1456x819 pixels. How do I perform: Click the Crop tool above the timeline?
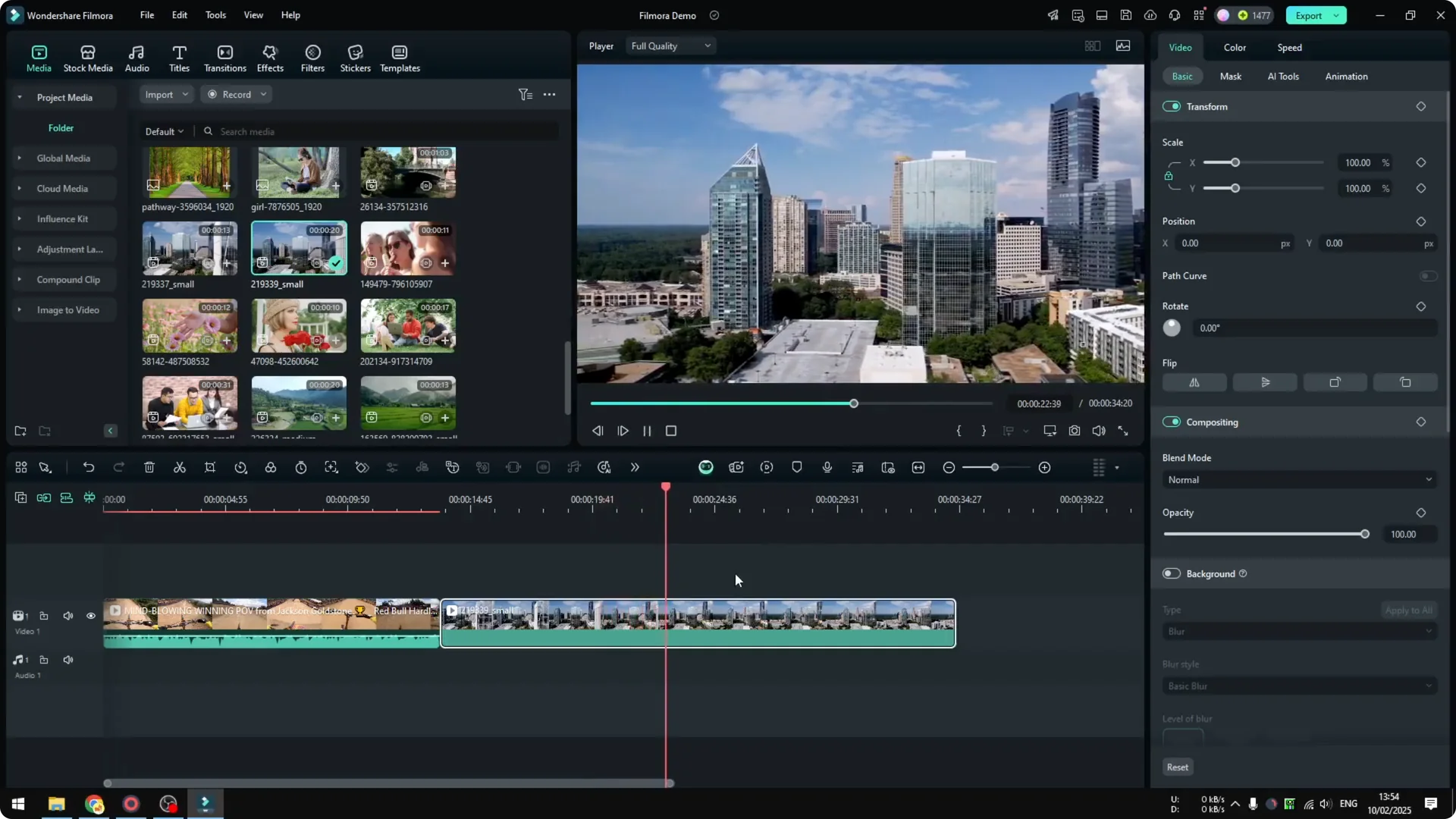pyautogui.click(x=210, y=467)
